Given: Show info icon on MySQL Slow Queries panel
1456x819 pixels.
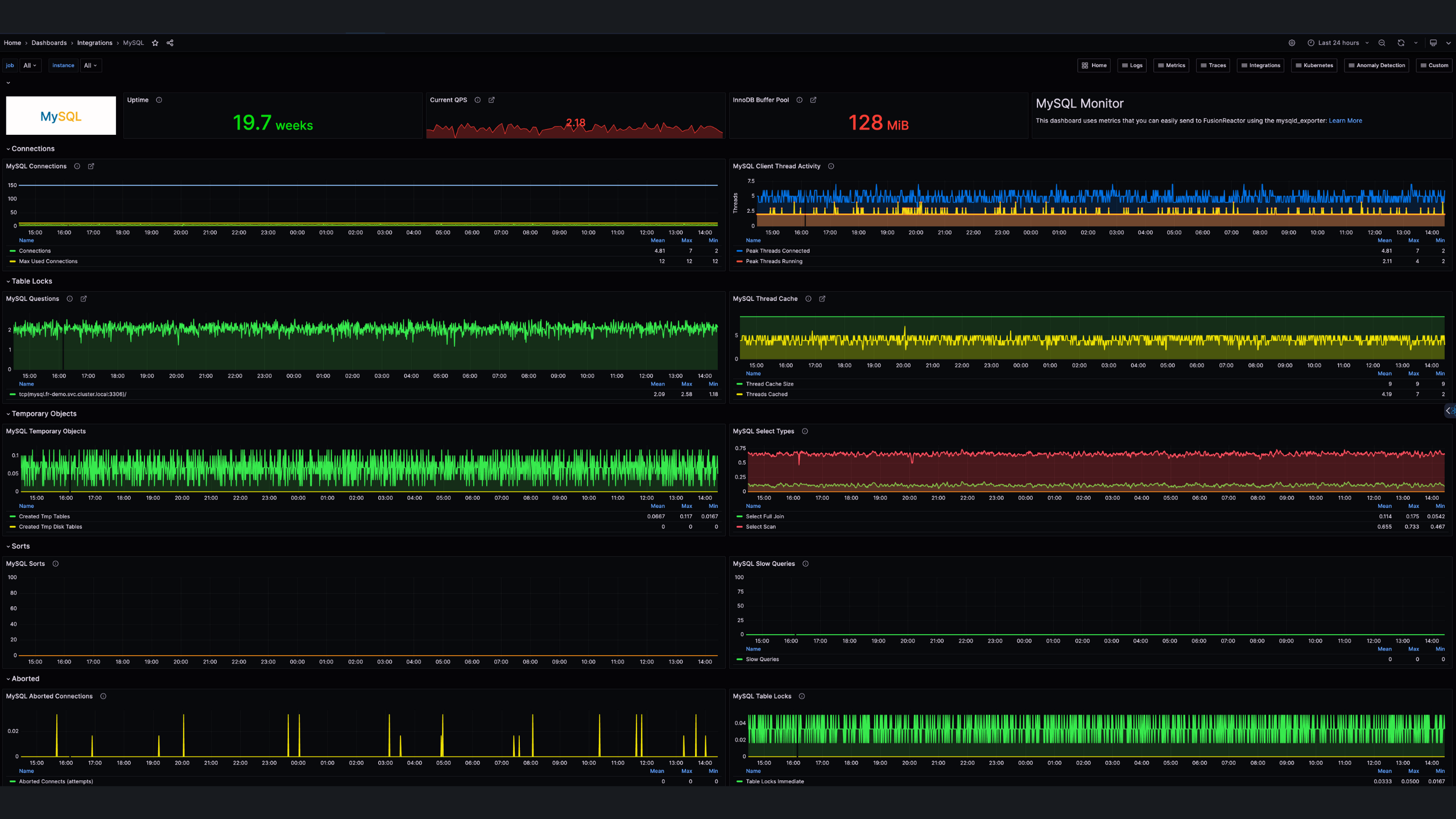Looking at the screenshot, I should point(805,564).
